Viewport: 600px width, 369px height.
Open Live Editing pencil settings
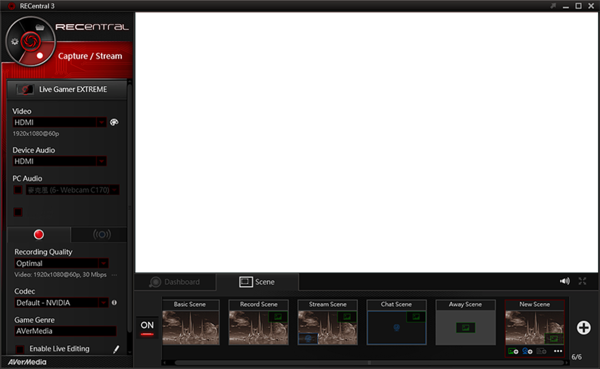116,349
